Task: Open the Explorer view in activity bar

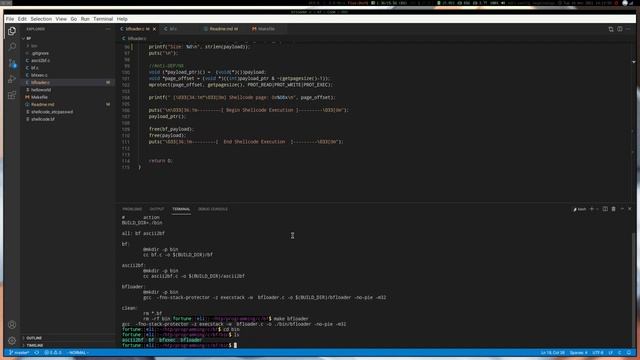Action: pyautogui.click(x=12, y=31)
